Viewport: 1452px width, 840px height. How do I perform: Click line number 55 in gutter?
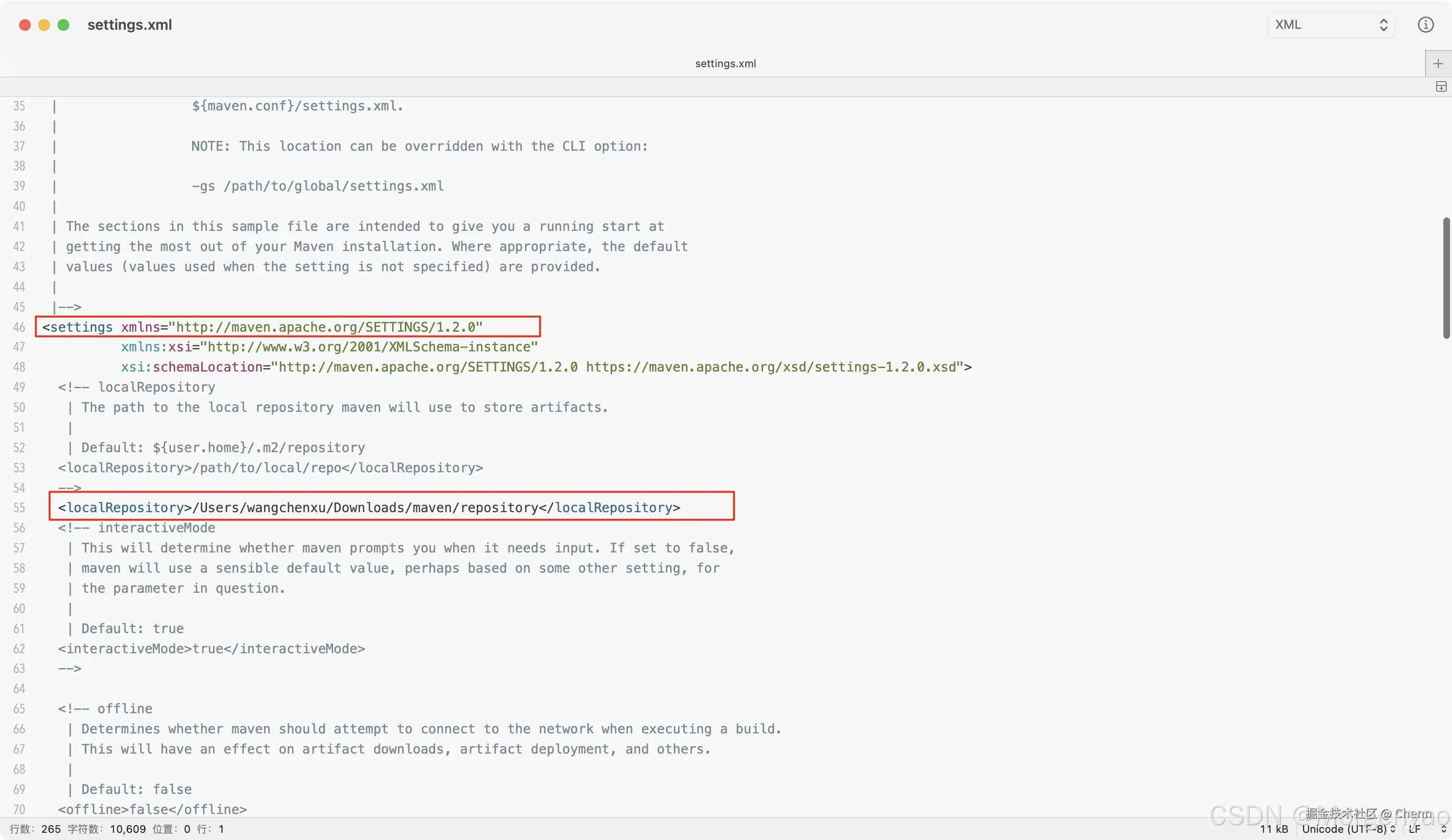click(19, 507)
